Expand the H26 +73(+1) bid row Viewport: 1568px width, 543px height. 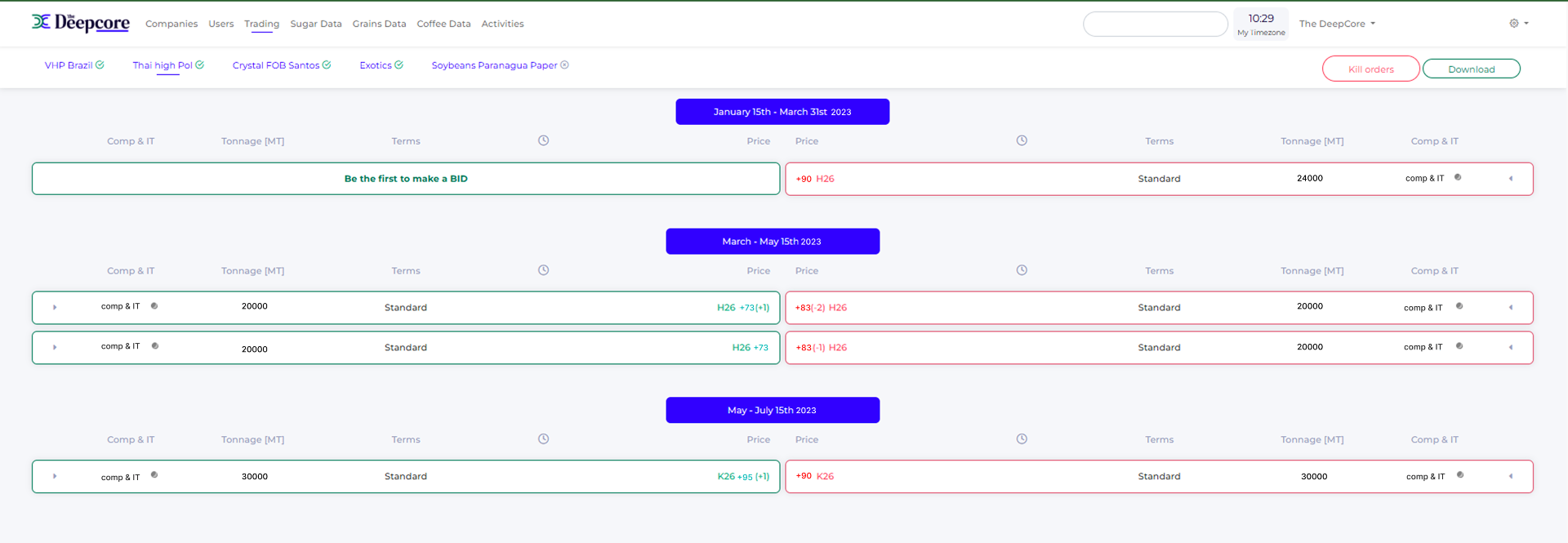(x=55, y=308)
